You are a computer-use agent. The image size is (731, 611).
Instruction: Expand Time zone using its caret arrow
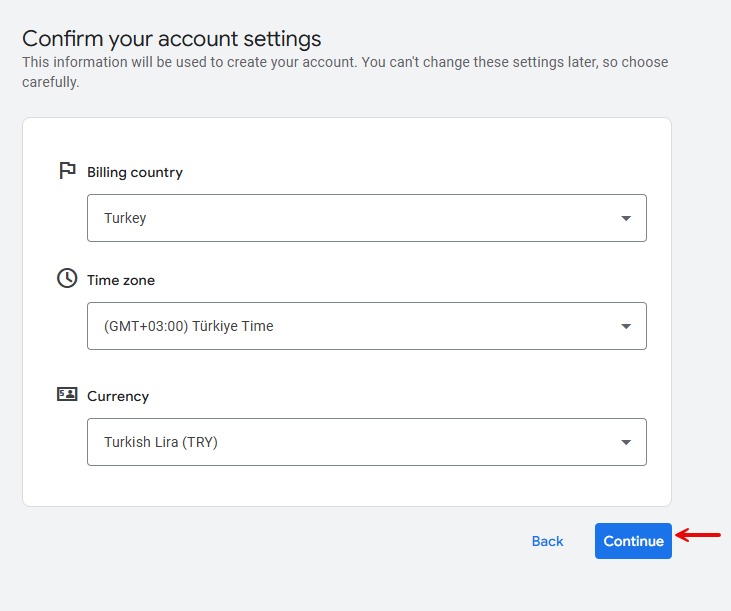click(626, 326)
